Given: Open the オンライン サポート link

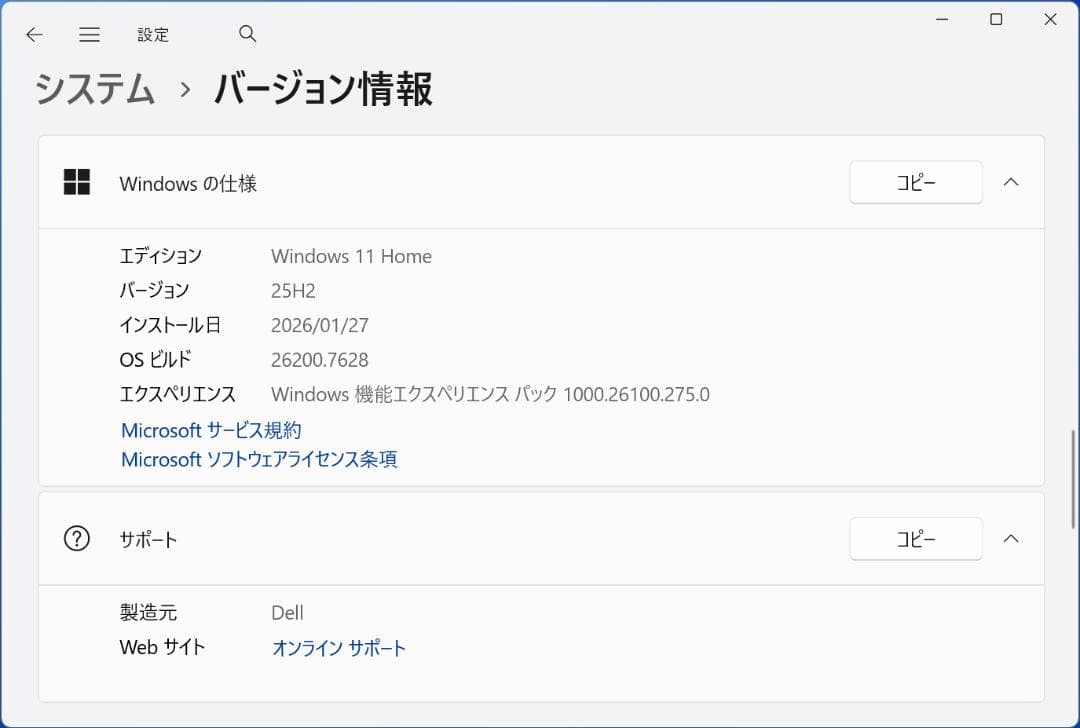Looking at the screenshot, I should (339, 648).
